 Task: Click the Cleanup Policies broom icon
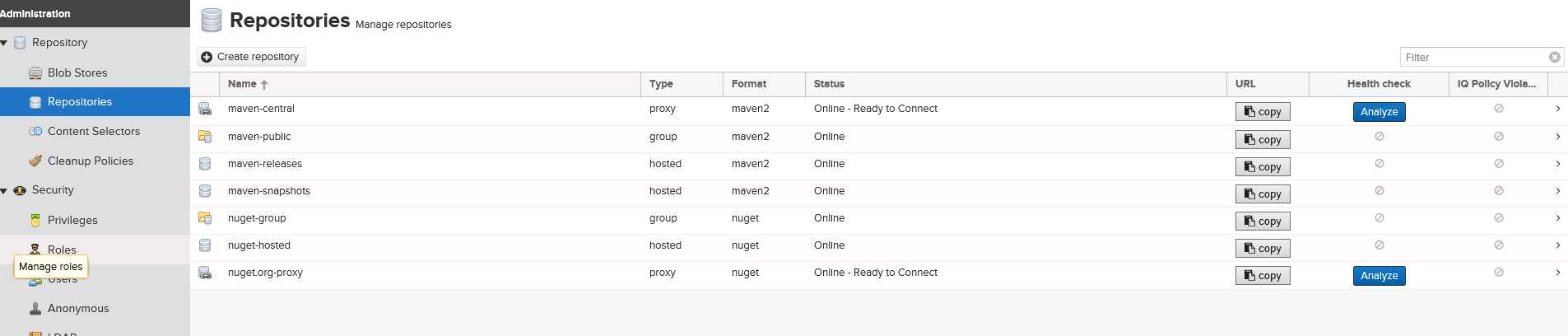(35, 161)
